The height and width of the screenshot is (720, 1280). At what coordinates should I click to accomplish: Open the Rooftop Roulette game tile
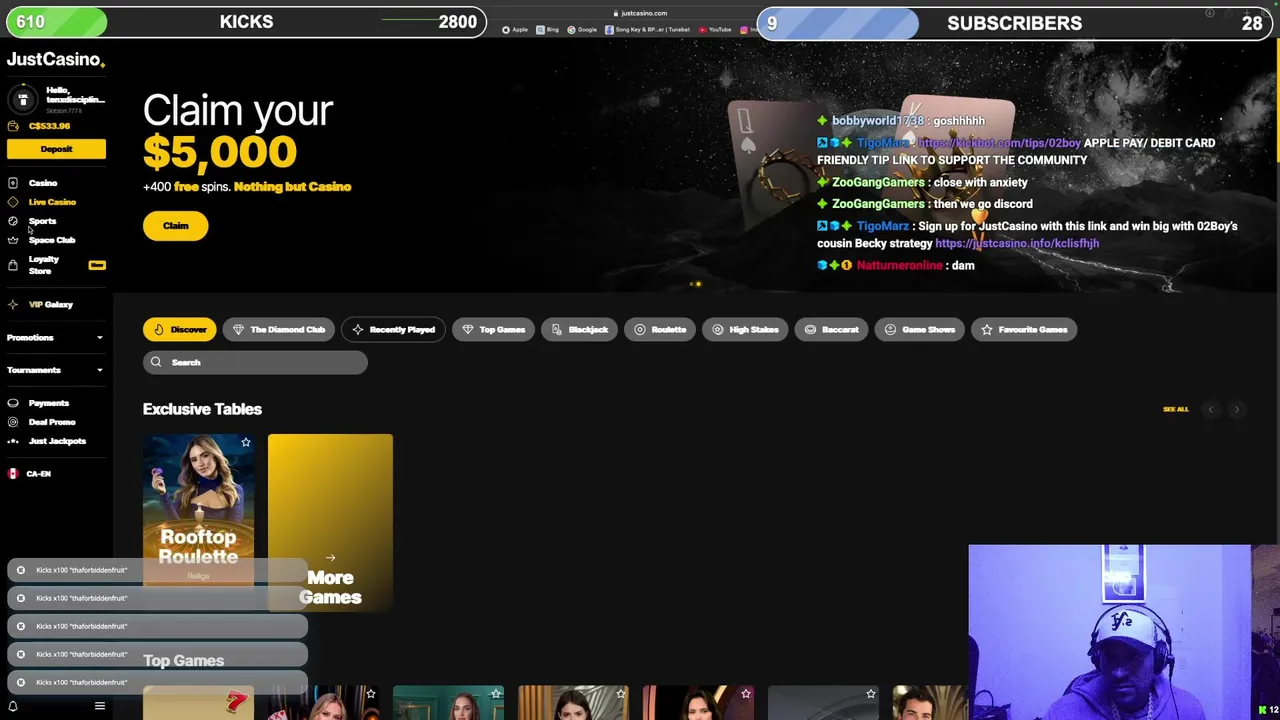point(198,510)
